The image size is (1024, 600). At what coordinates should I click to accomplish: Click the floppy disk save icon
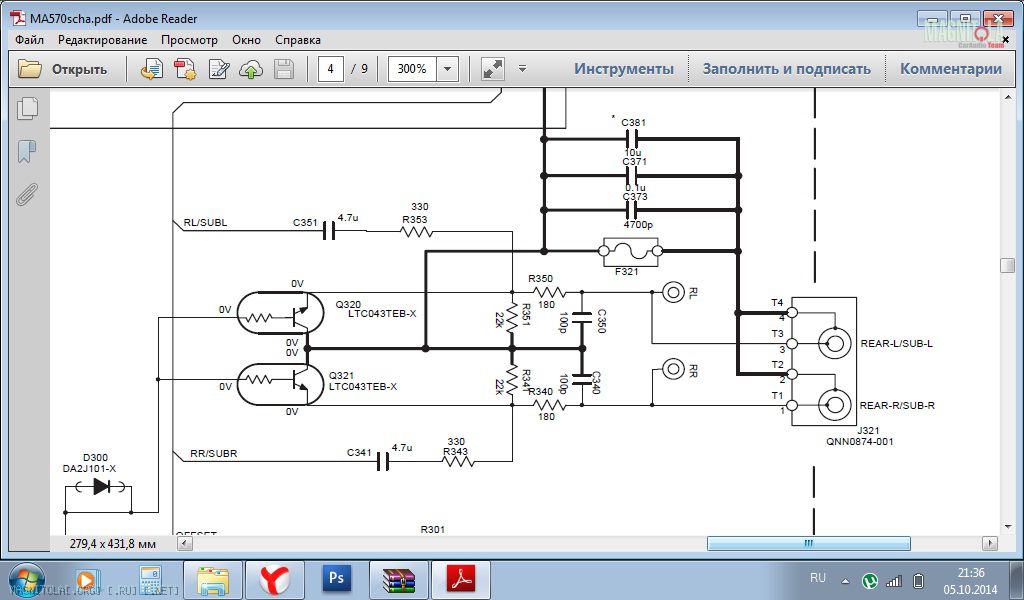[283, 69]
